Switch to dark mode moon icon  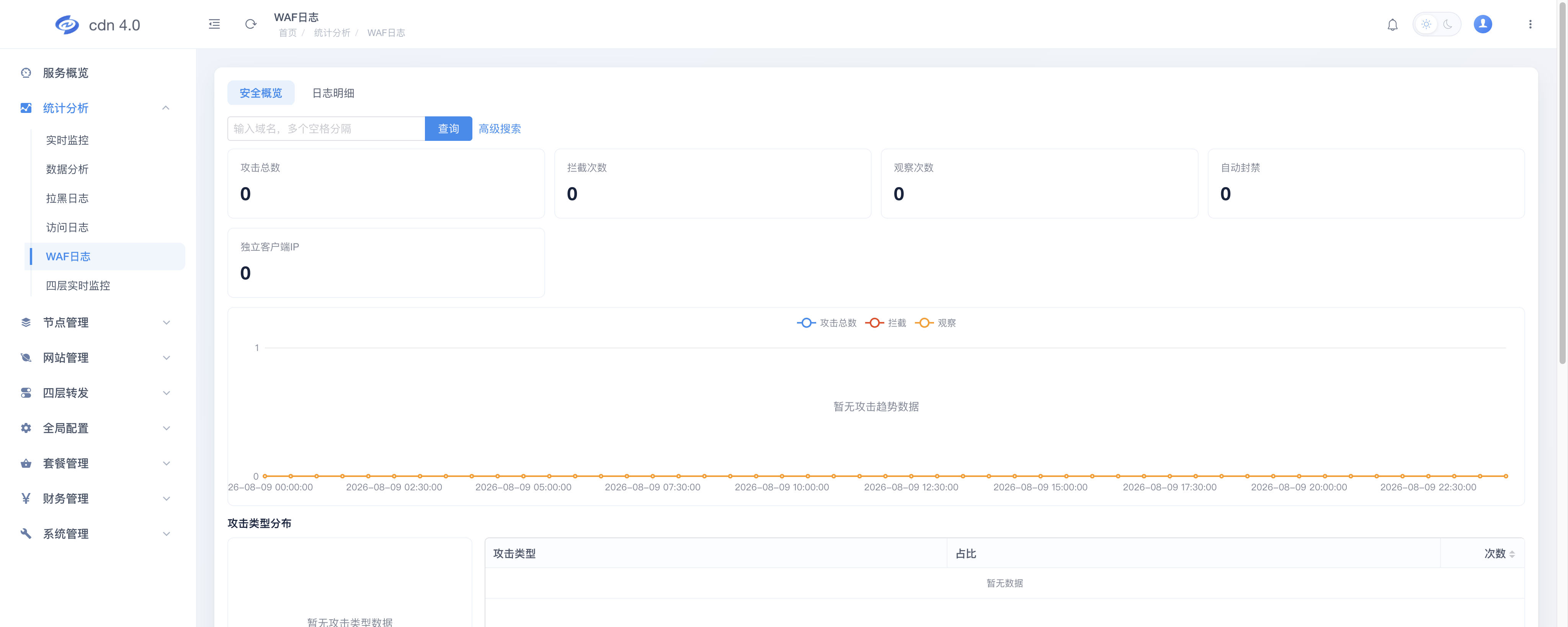coord(1447,25)
